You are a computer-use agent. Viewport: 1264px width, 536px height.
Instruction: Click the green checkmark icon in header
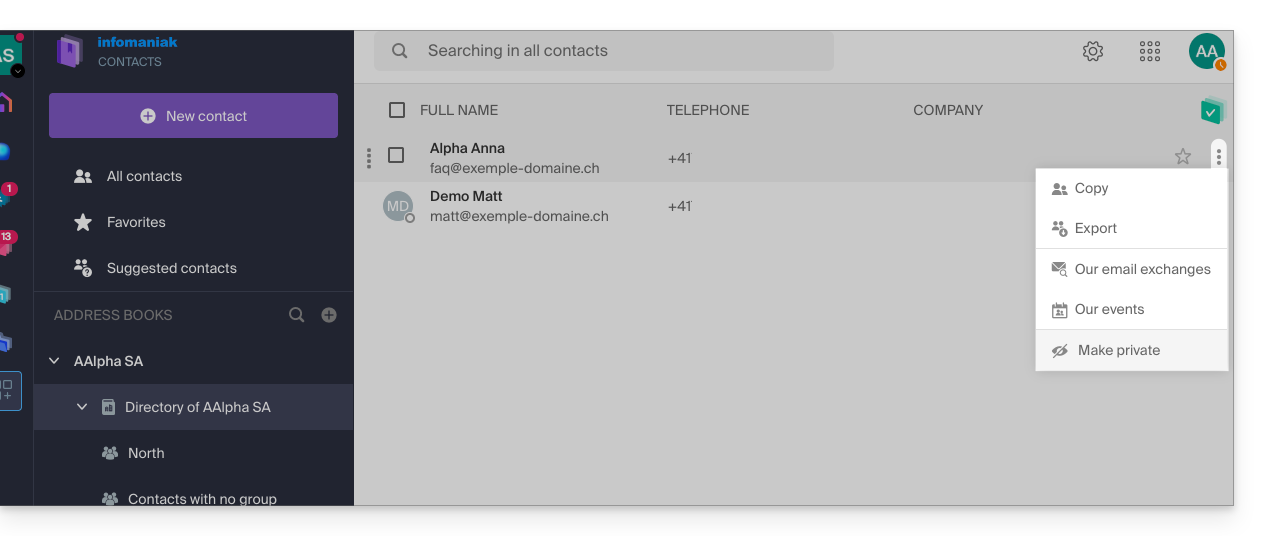point(1211,111)
